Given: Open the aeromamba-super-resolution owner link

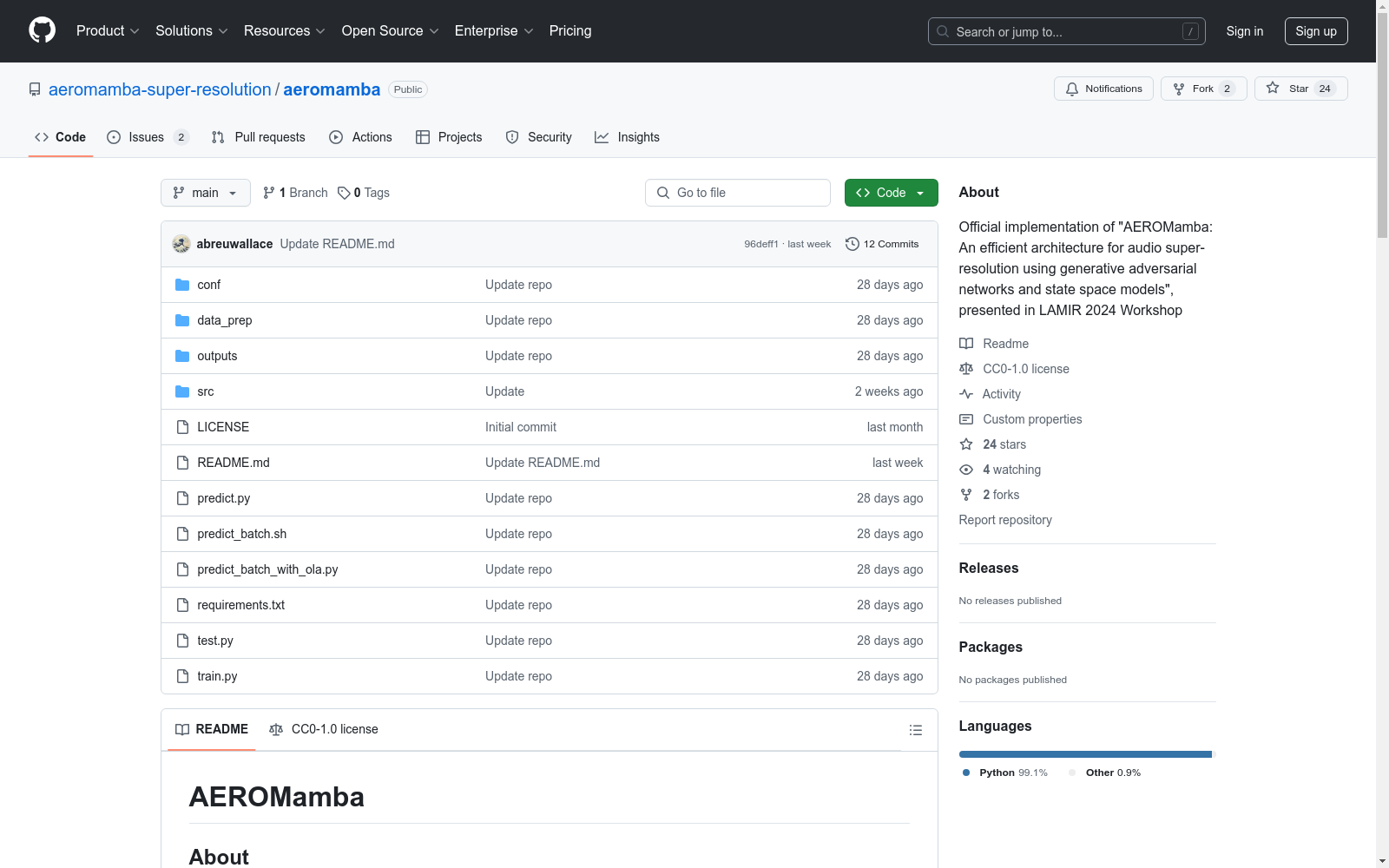Looking at the screenshot, I should (160, 89).
